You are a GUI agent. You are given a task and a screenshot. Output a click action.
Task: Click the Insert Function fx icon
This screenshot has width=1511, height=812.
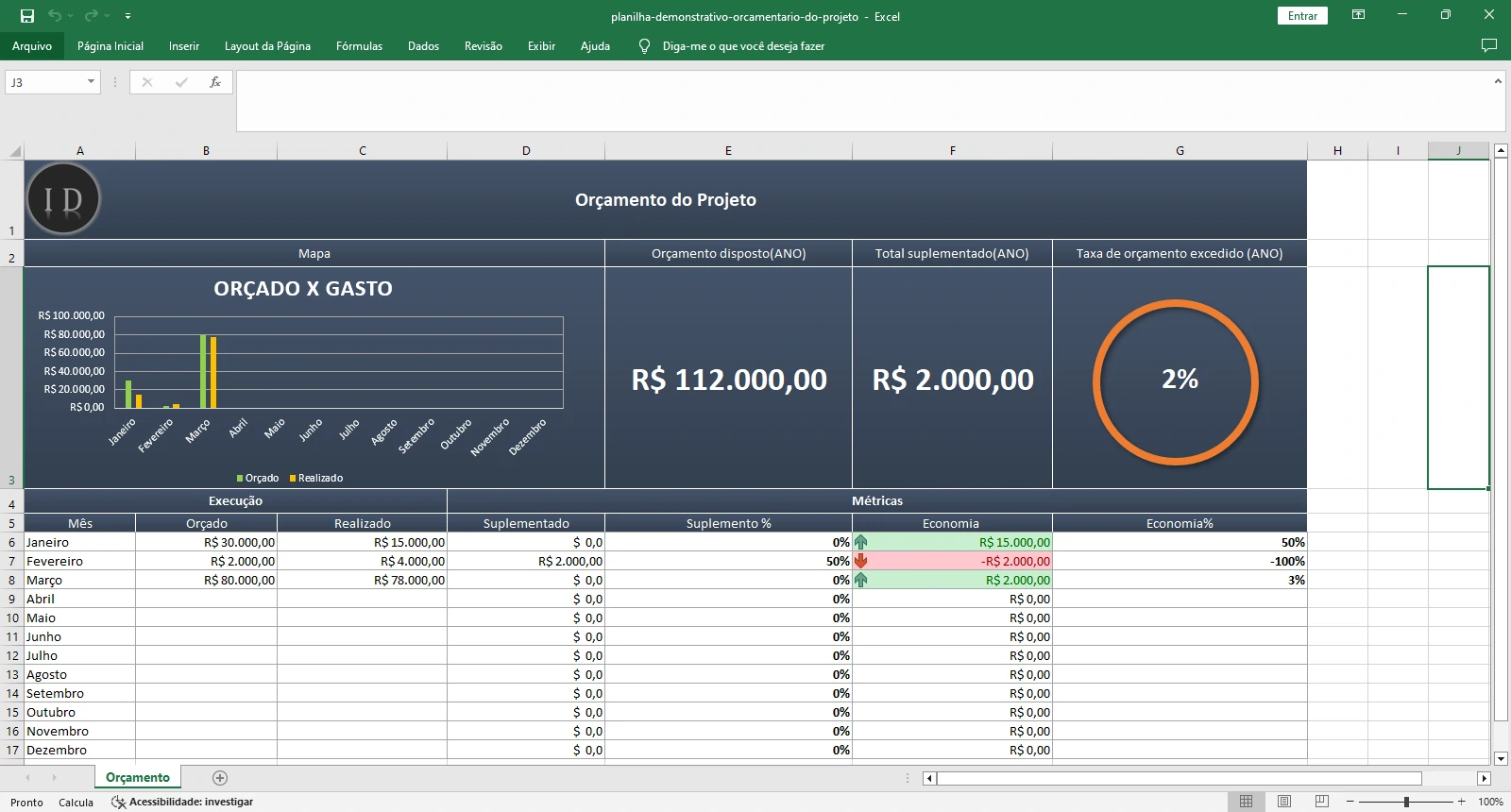(215, 82)
